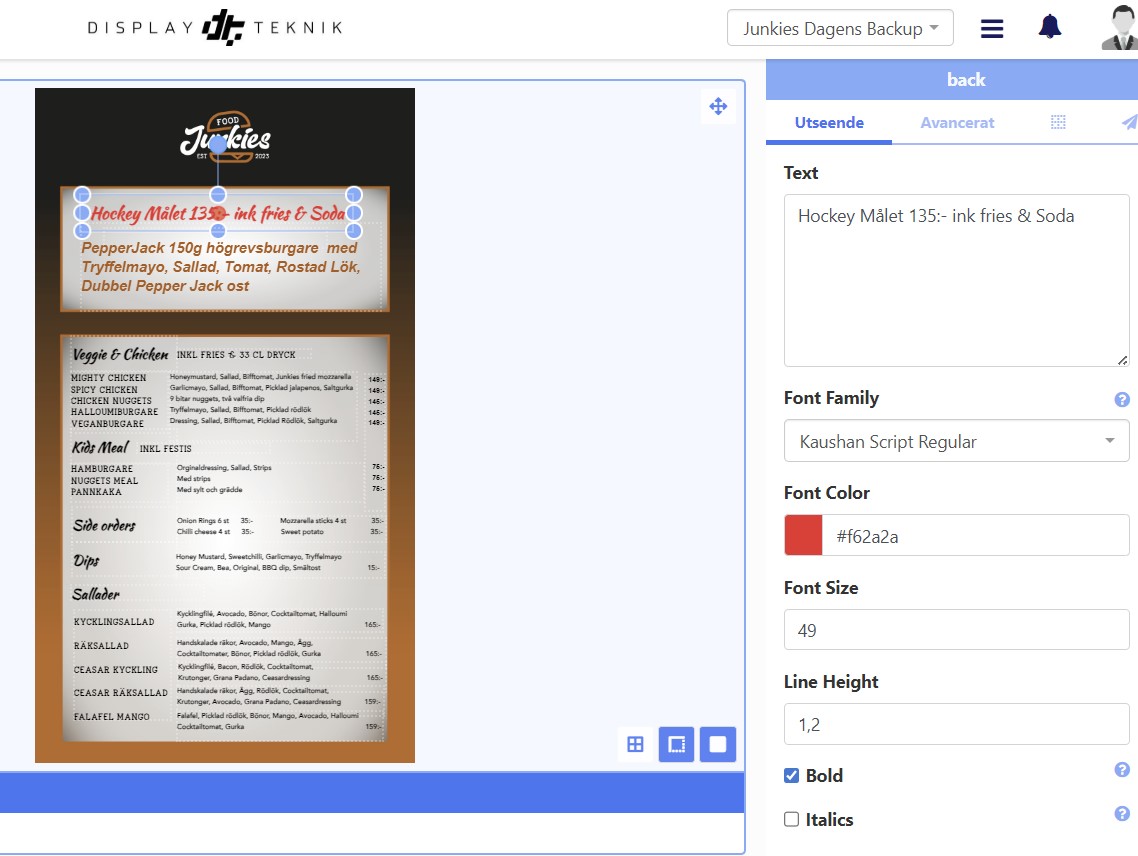
Task: Open the user profile avatar
Action: coord(1121,28)
